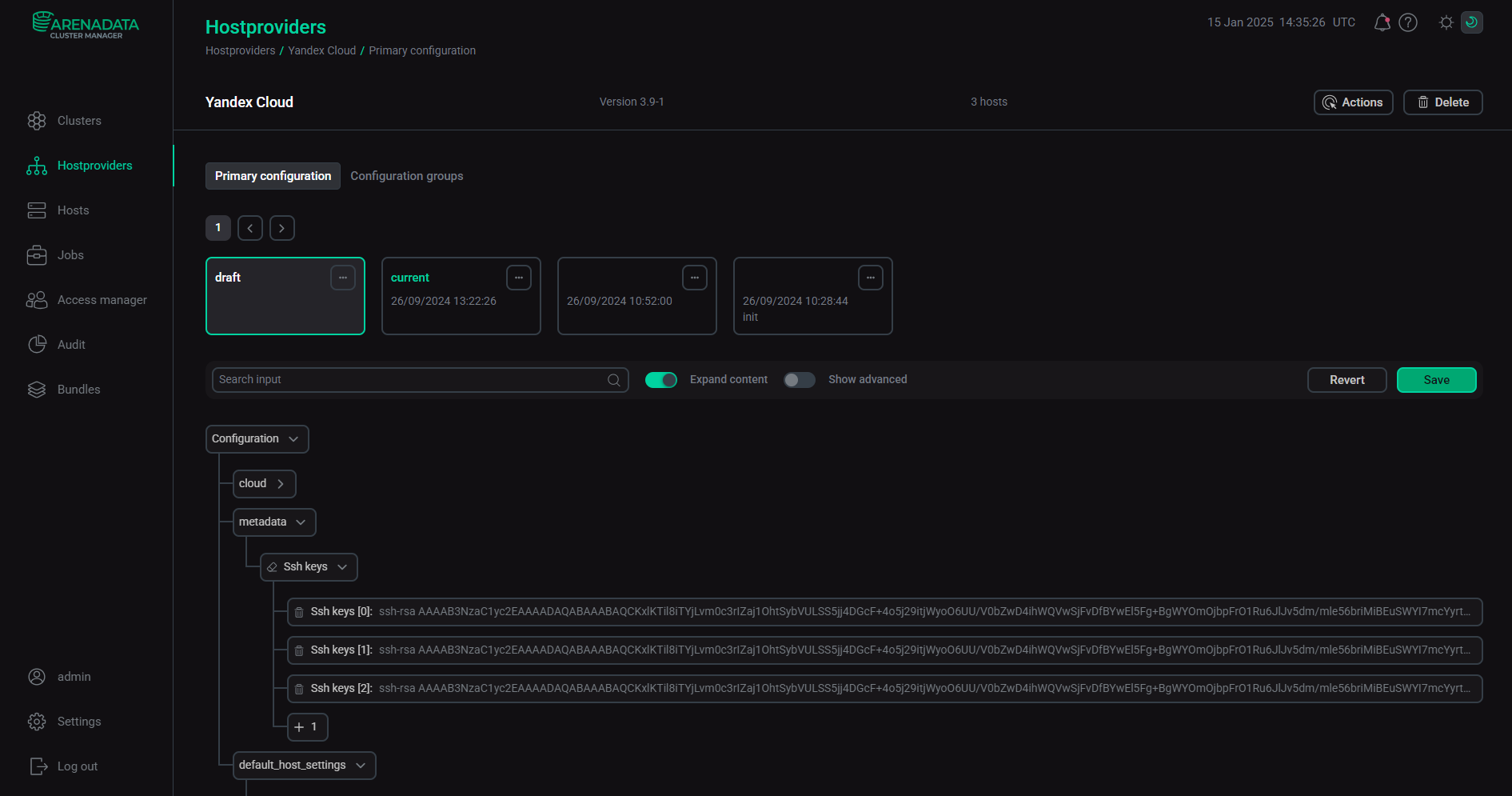Open Access manager in the sidebar

102,300
